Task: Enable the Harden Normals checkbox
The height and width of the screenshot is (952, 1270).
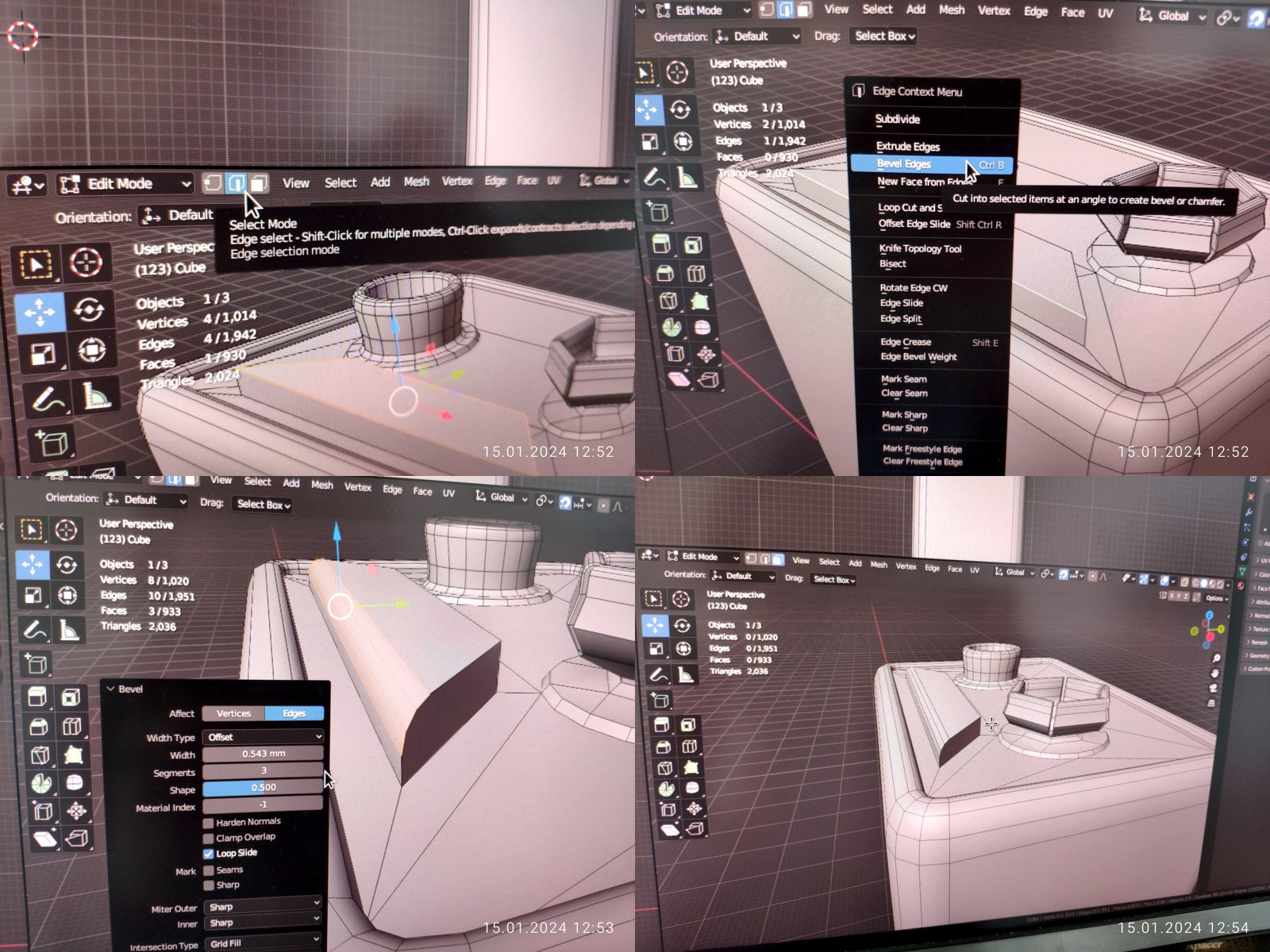Action: coord(208,823)
